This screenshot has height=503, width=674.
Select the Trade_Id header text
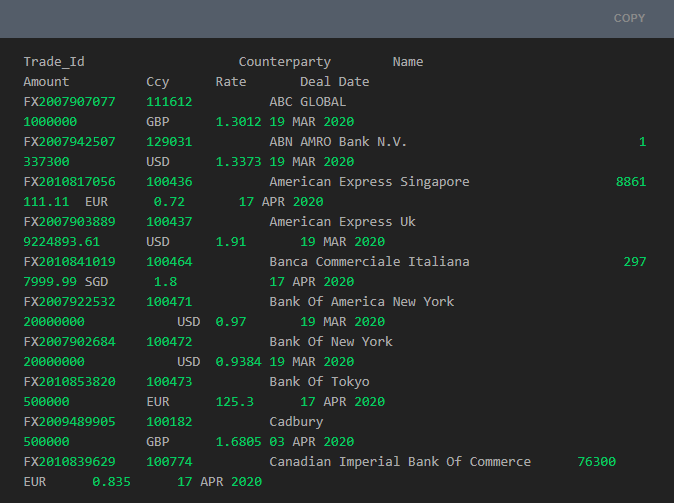point(54,62)
